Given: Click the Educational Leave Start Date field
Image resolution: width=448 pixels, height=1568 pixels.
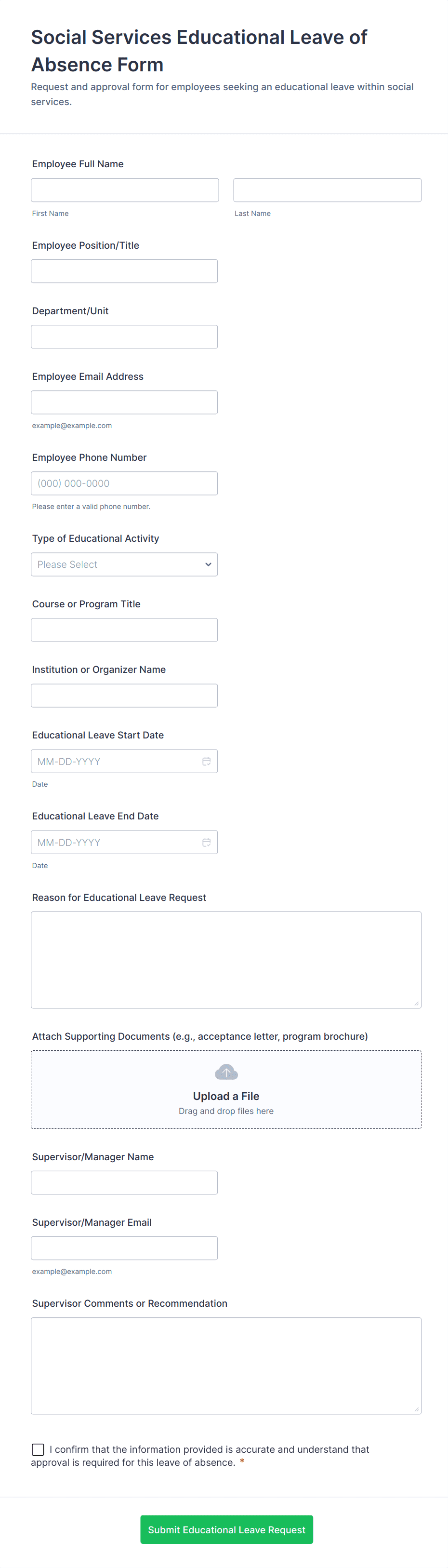Looking at the screenshot, I should tap(116, 762).
